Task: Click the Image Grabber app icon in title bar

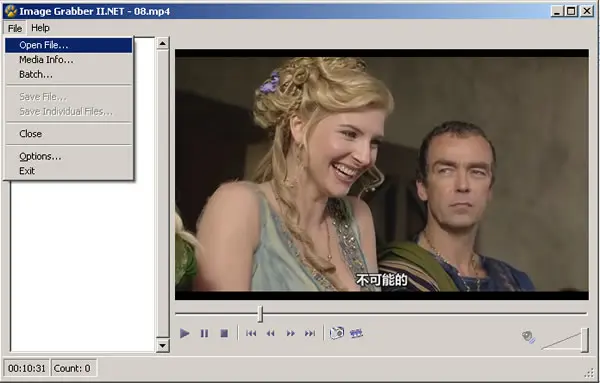Action: pyautogui.click(x=11, y=11)
